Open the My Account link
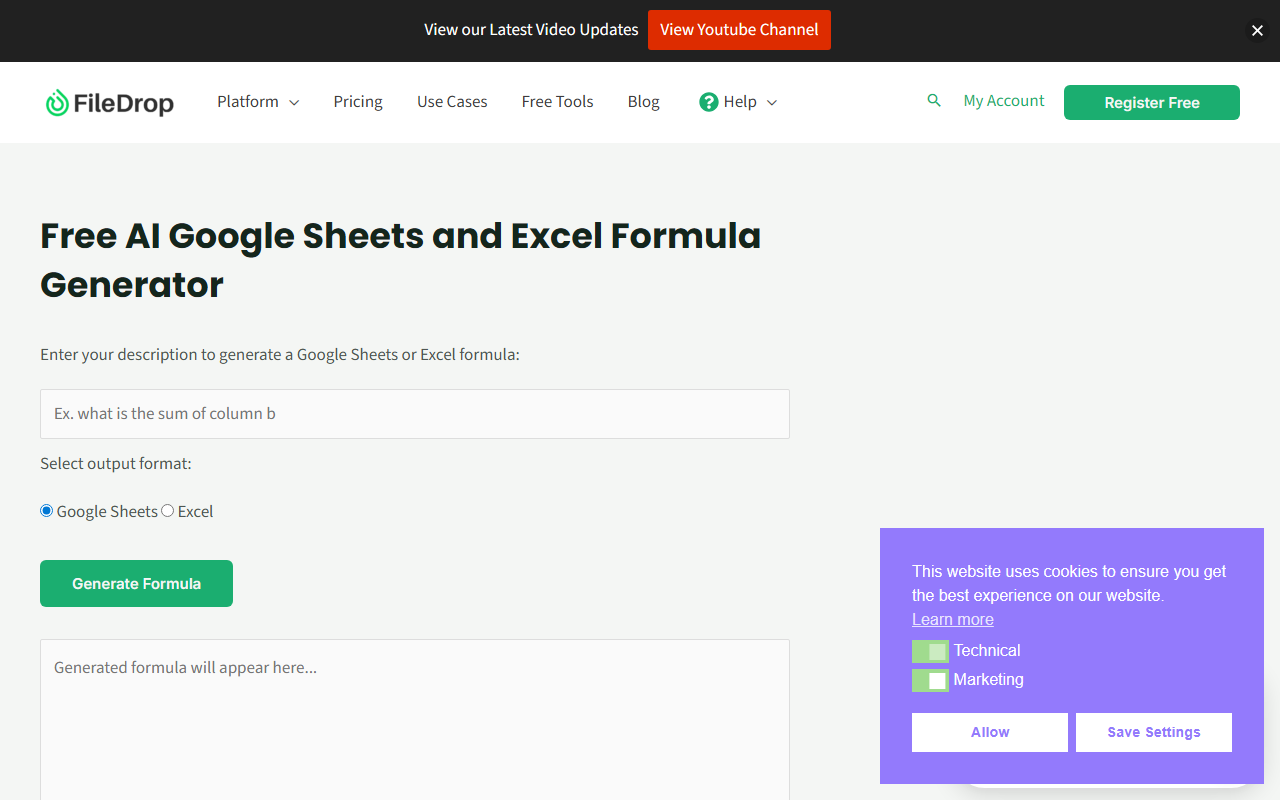Viewport: 1280px width, 800px height. click(x=1004, y=101)
